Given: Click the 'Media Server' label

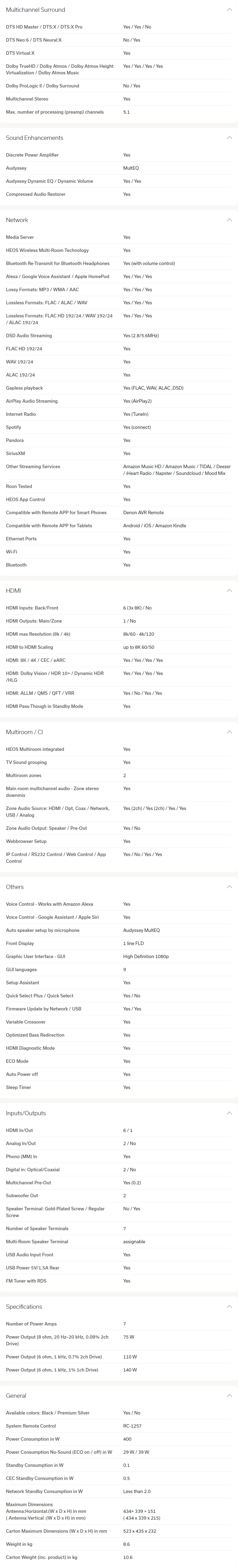Looking at the screenshot, I should (20, 237).
